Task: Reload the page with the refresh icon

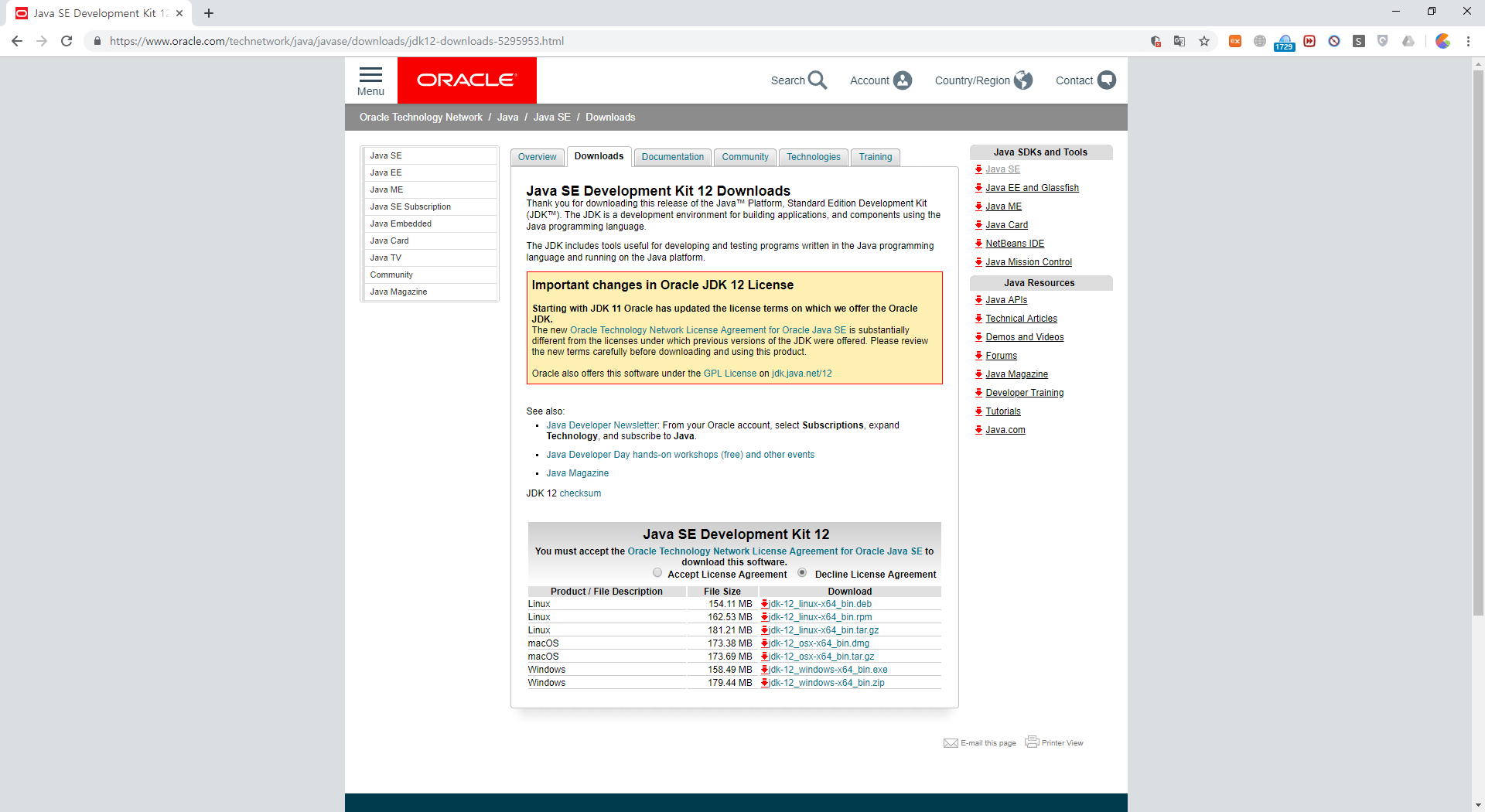Action: (x=67, y=41)
